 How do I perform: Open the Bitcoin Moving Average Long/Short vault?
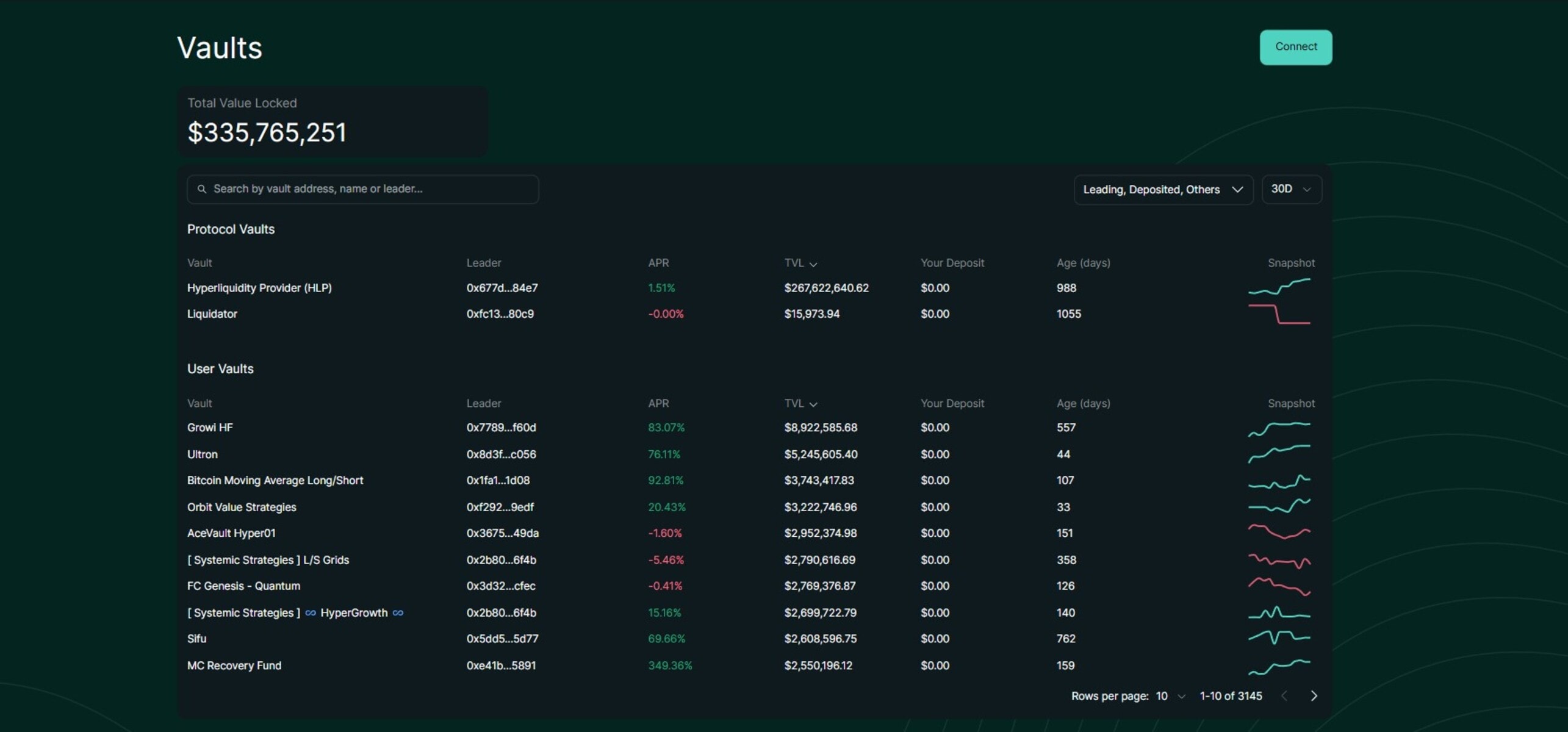click(275, 480)
